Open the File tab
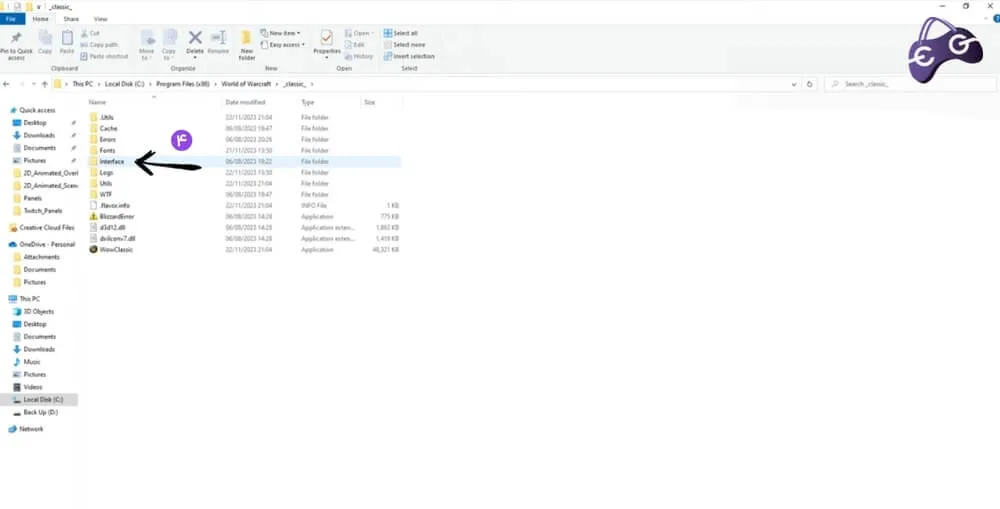This screenshot has width=1000, height=509. coord(12,19)
